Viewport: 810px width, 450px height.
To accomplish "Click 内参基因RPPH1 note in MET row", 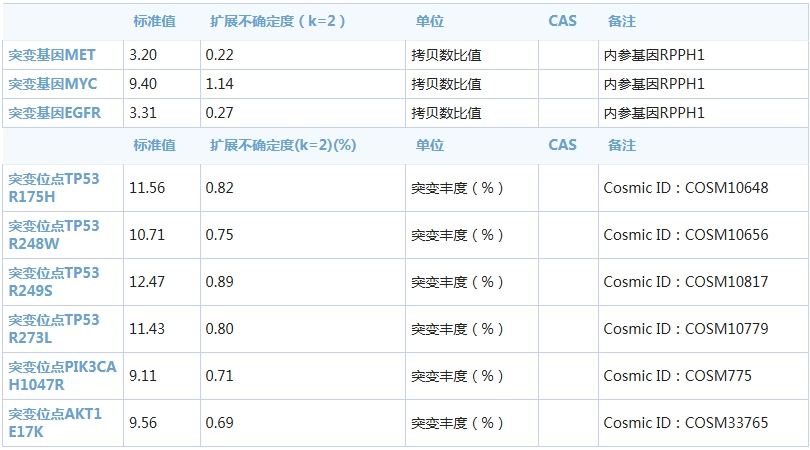I will coord(654,55).
